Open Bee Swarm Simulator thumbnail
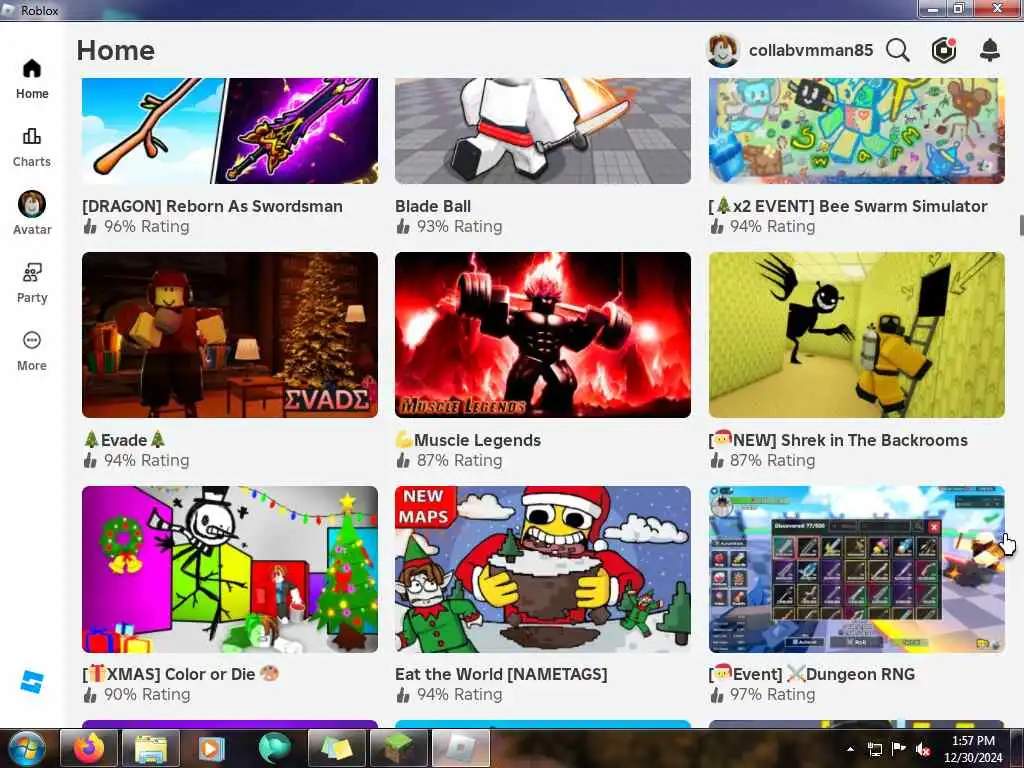The image size is (1024, 768). point(857,131)
